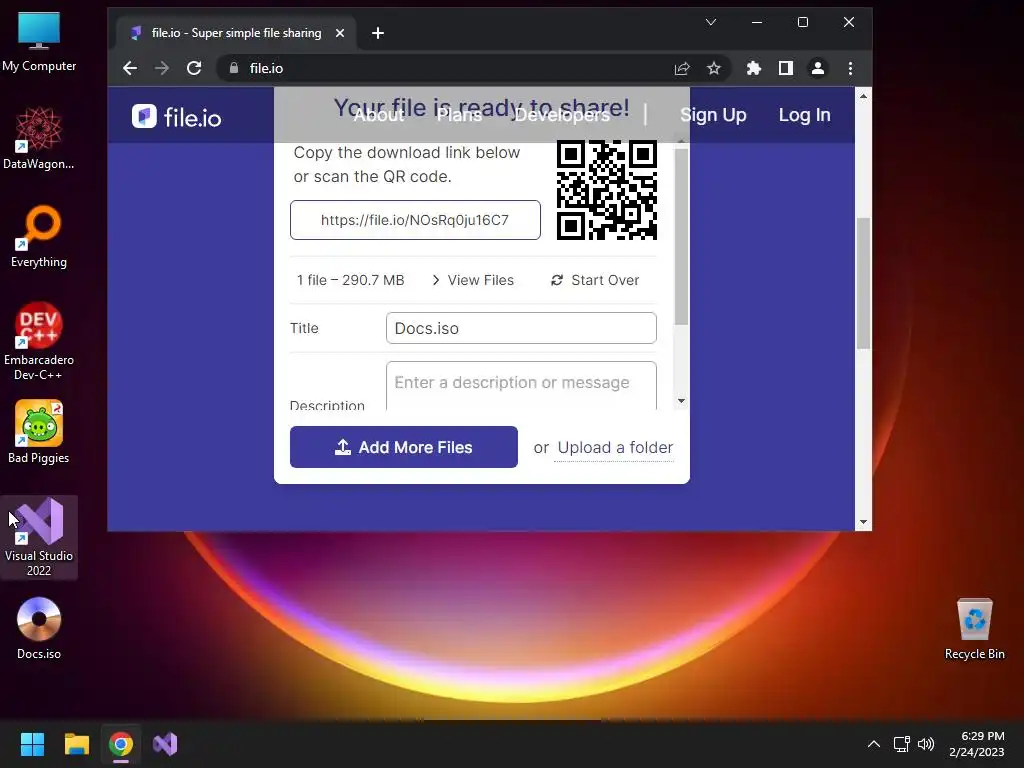
Task: Click the download link field
Action: click(x=415, y=220)
